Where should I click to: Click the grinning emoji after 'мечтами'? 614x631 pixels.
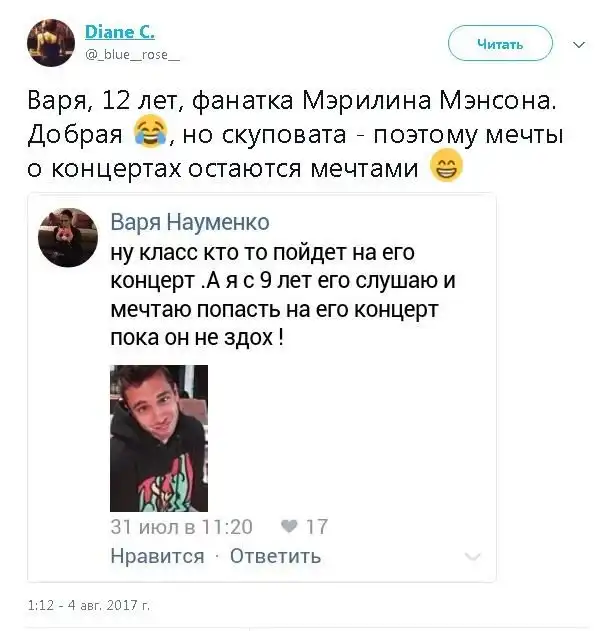point(446,165)
